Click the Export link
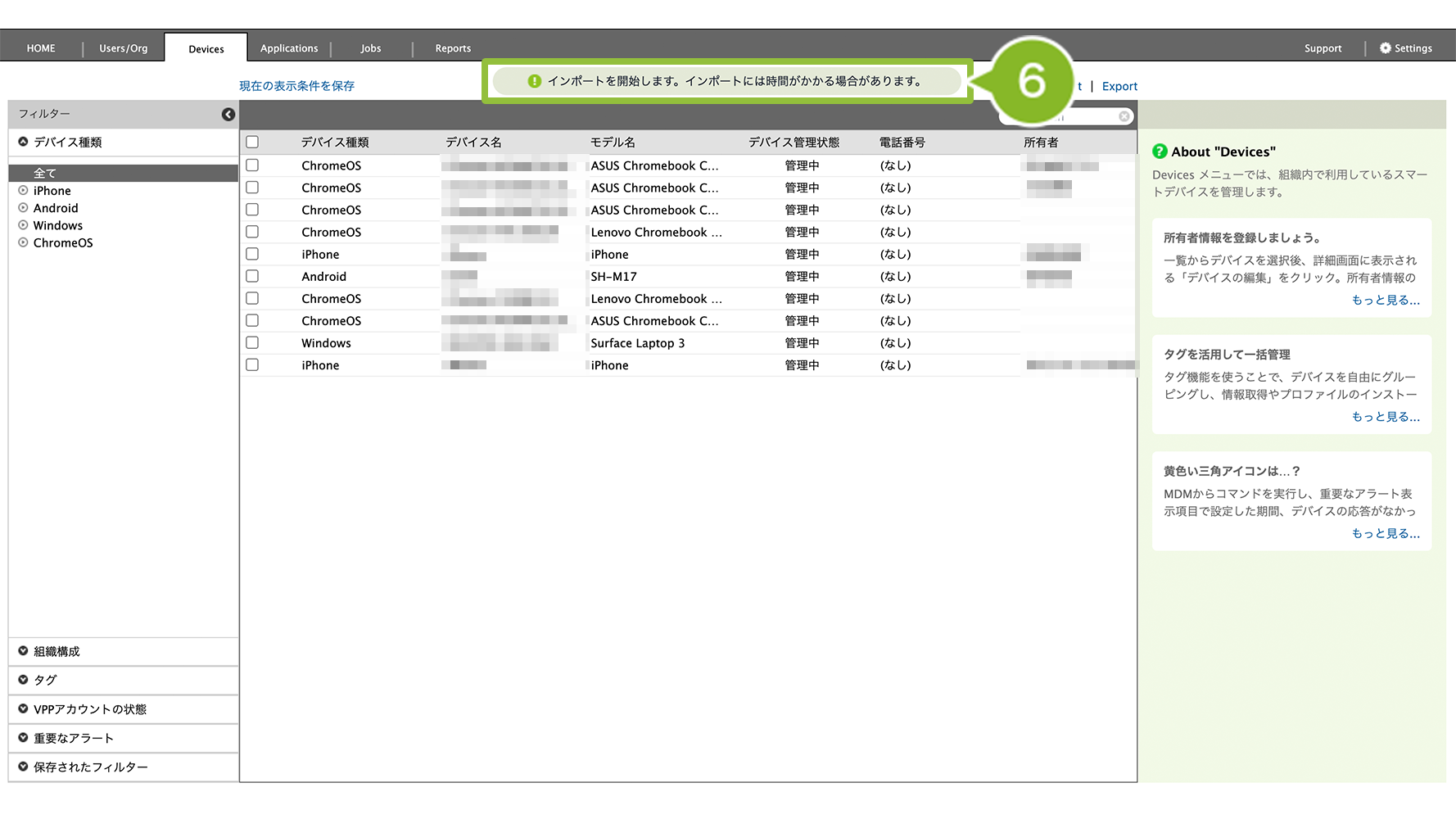The height and width of the screenshot is (819, 1456). (x=1119, y=86)
